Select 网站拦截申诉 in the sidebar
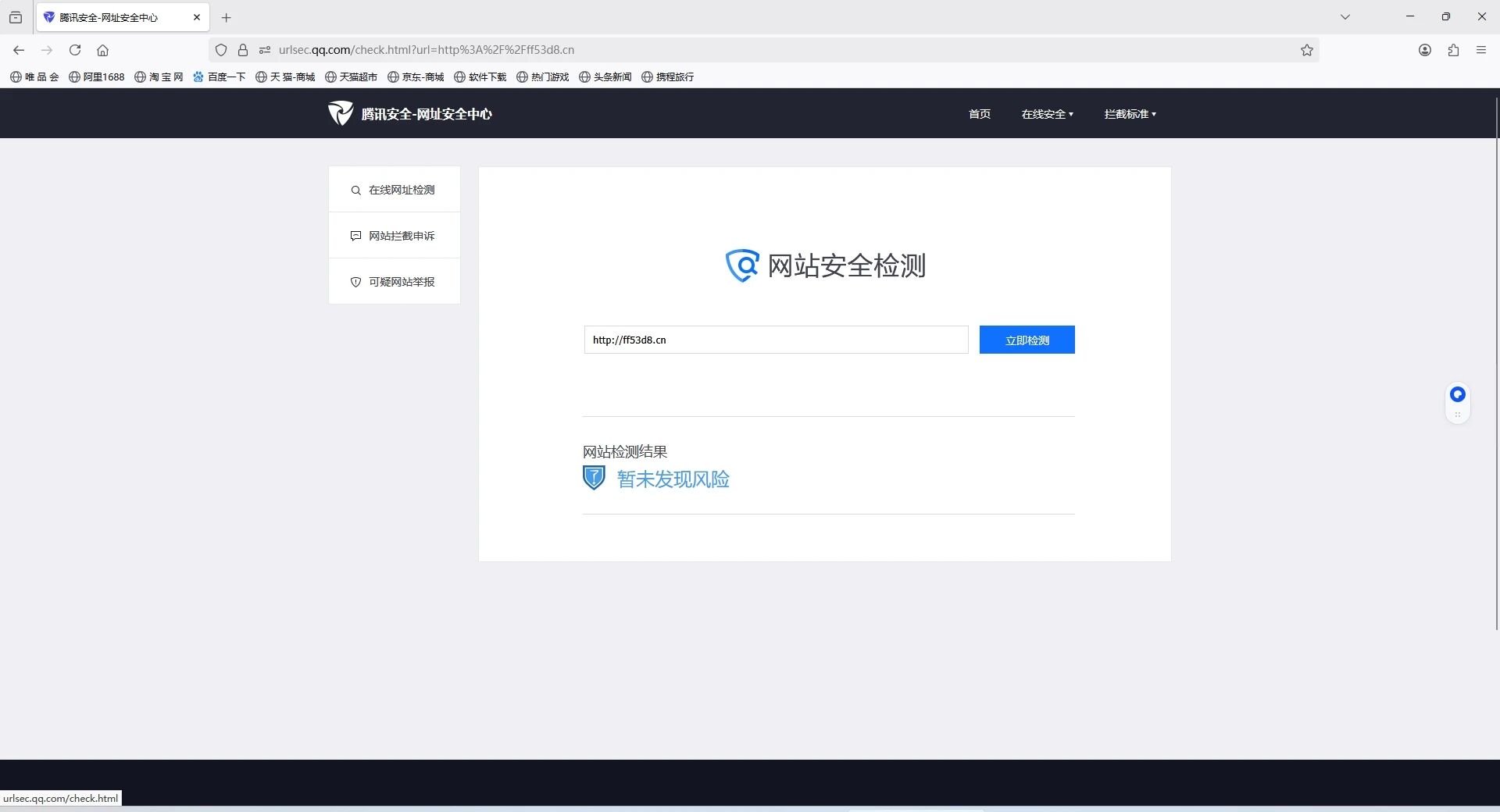 tap(395, 236)
